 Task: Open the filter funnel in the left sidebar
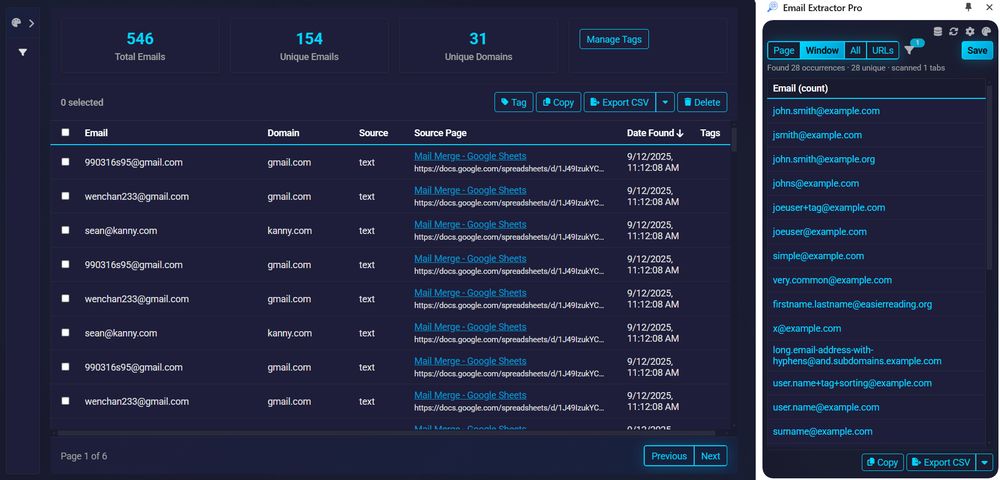pos(23,52)
